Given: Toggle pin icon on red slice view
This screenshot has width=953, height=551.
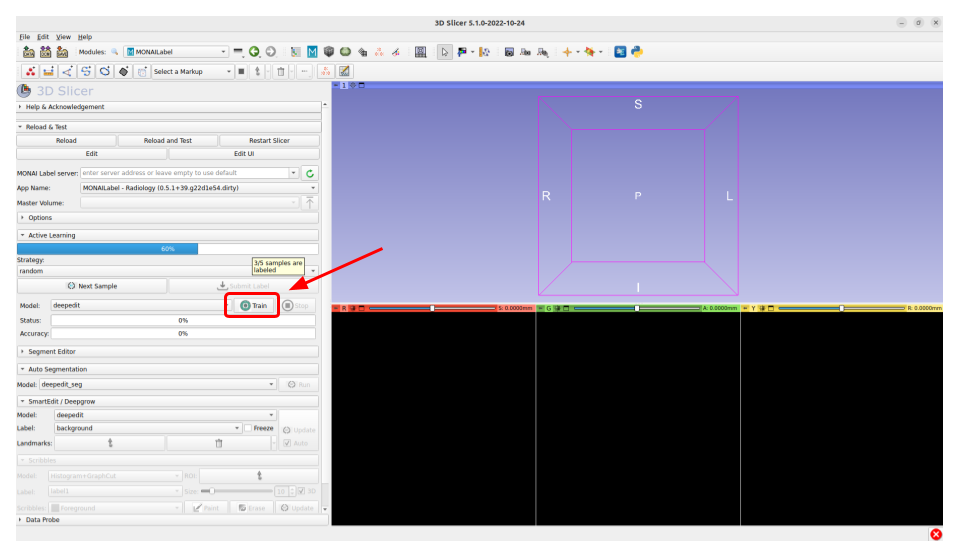Looking at the screenshot, I should pyautogui.click(x=335, y=309).
